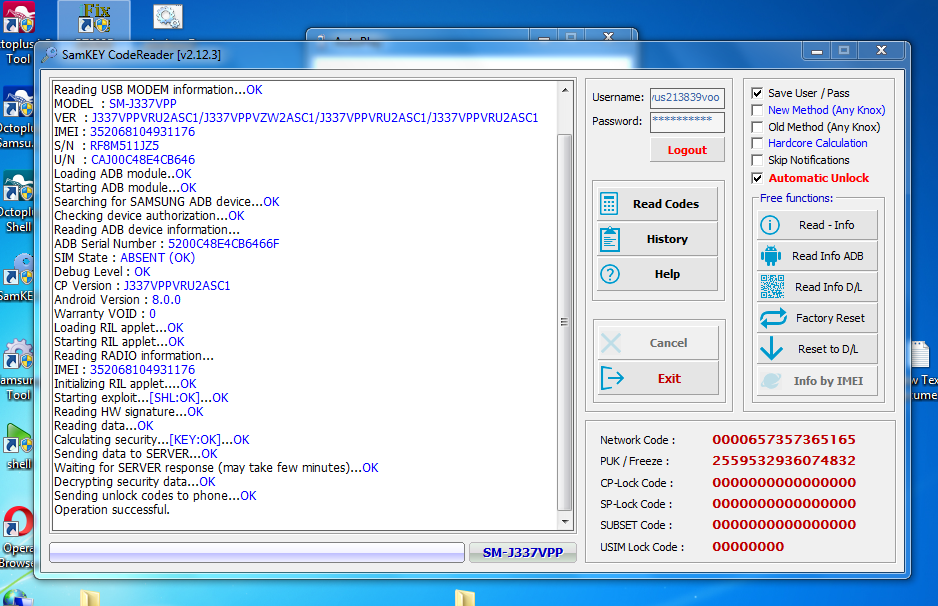Open the History button
This screenshot has width=938, height=606.
[x=657, y=239]
